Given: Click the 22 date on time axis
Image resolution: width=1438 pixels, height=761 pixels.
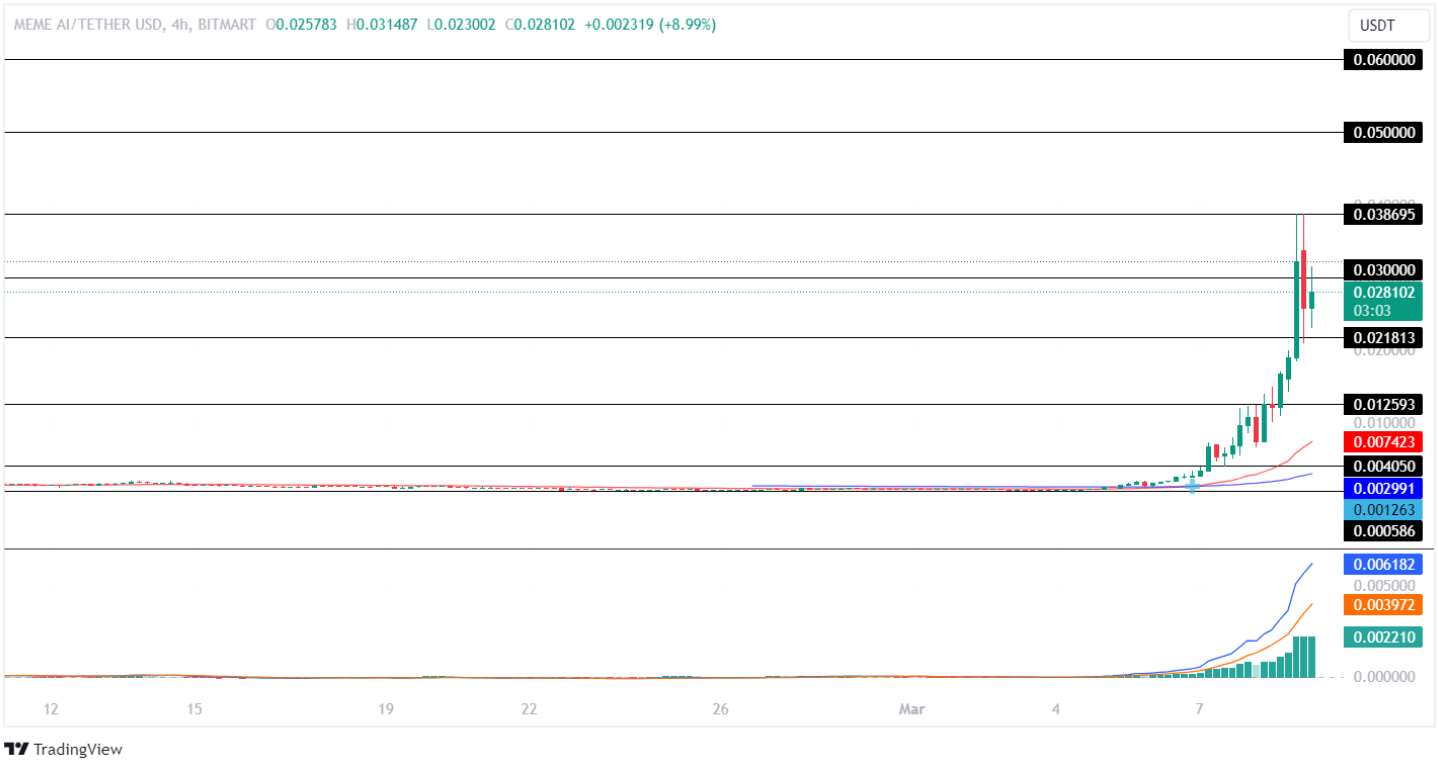Looking at the screenshot, I should point(529,710).
